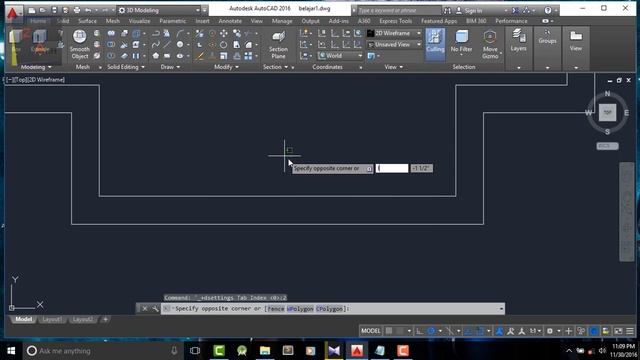Select the Line tool in Draw panel
Image resolution: width=640 pixels, height=360 pixels.
[x=167, y=44]
